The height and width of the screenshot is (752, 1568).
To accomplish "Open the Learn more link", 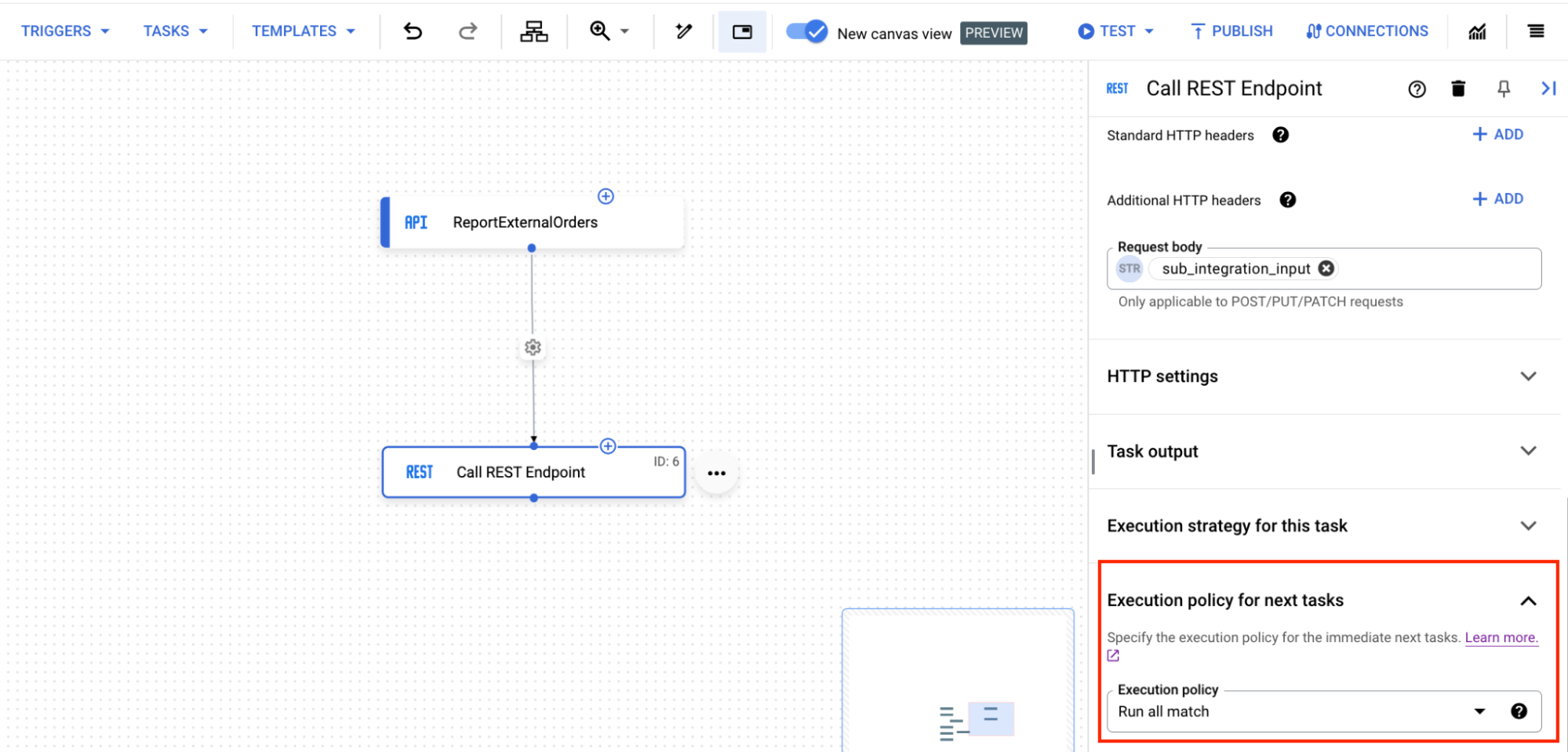I will [x=1501, y=638].
